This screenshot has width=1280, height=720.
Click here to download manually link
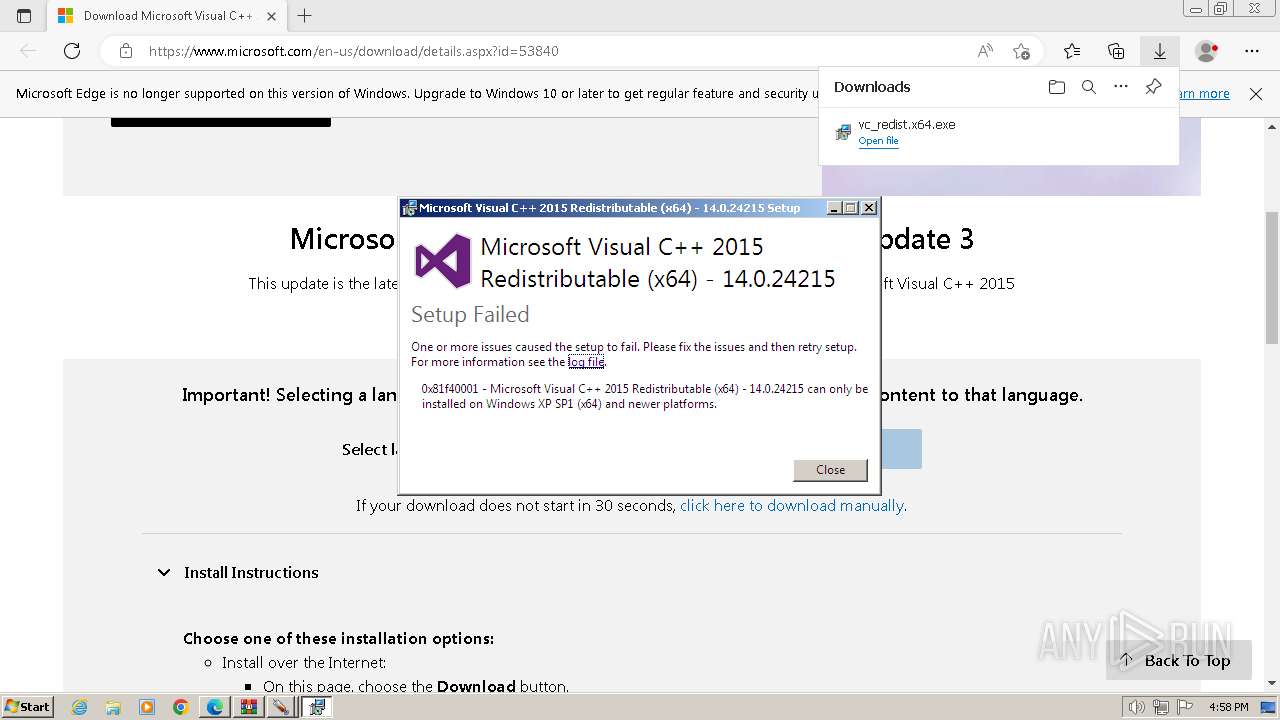[792, 506]
